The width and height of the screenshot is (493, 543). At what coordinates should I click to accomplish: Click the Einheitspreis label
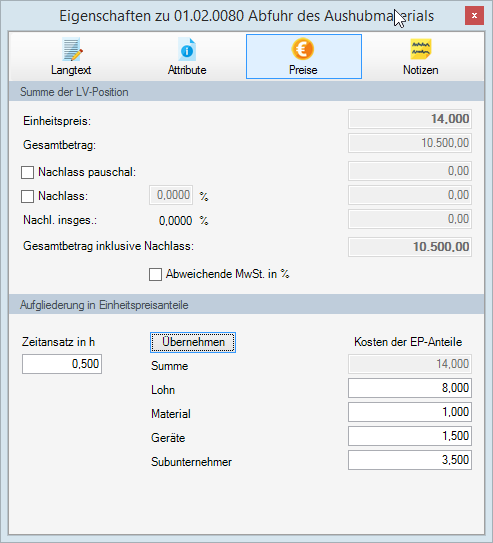57,121
